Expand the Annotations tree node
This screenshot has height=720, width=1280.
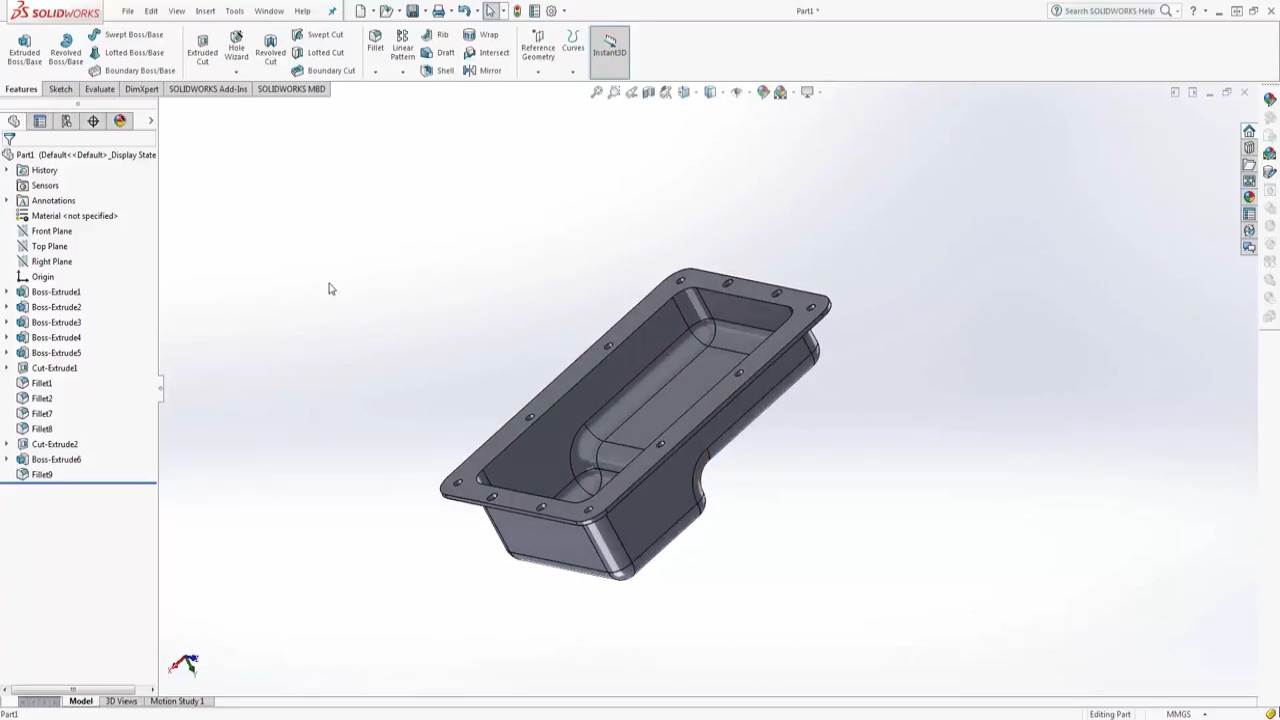coord(7,201)
